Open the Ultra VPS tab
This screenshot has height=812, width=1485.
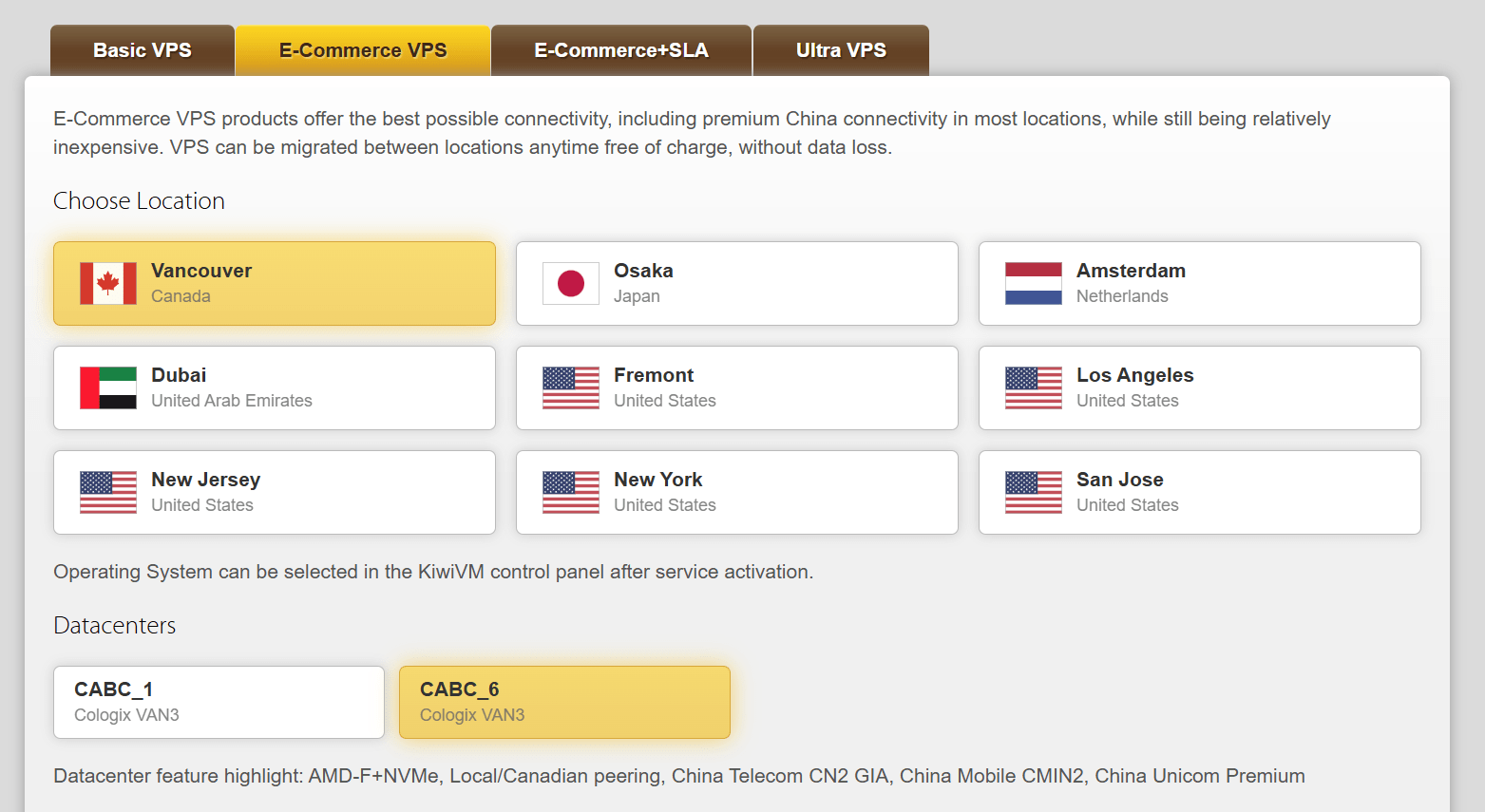[841, 50]
